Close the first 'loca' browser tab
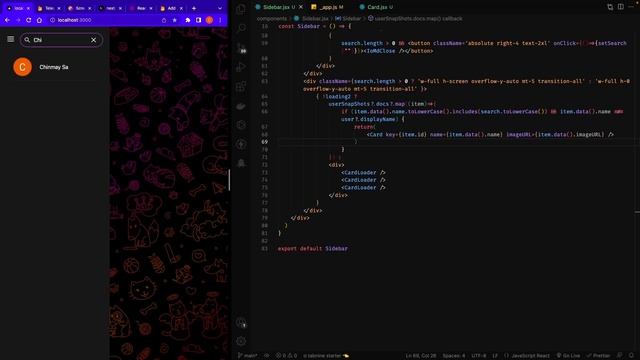 (x=28, y=8)
